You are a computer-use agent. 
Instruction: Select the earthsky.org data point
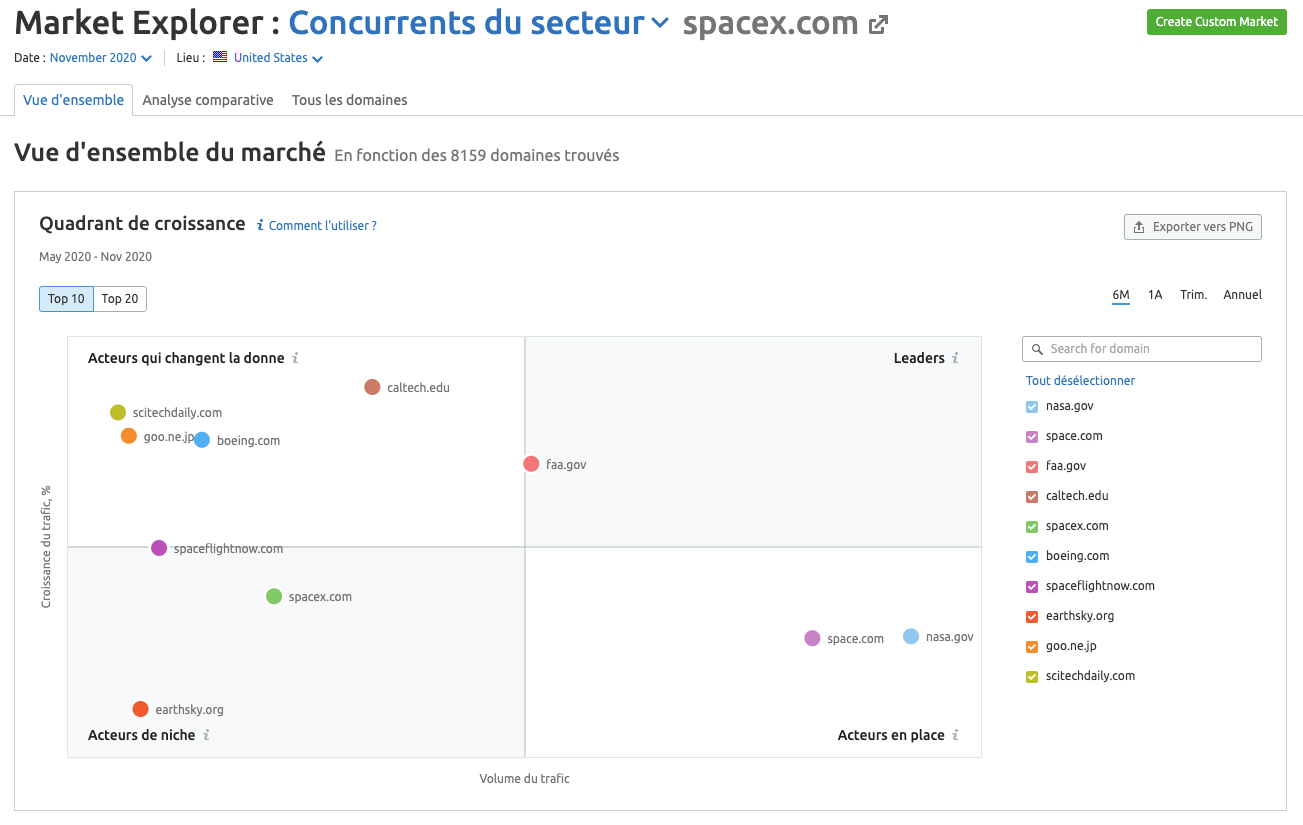140,709
